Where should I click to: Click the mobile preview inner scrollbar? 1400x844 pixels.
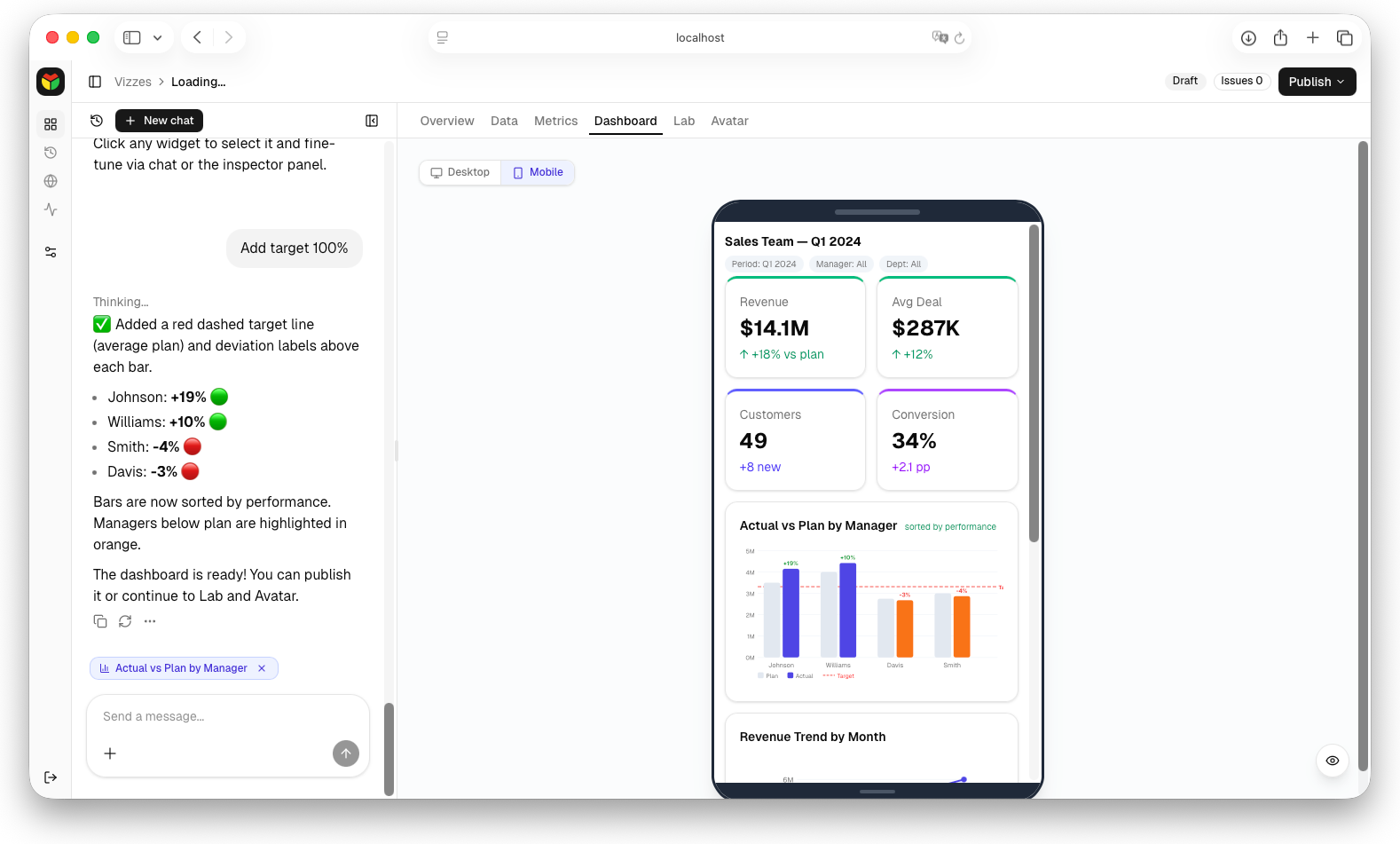pos(1034,383)
